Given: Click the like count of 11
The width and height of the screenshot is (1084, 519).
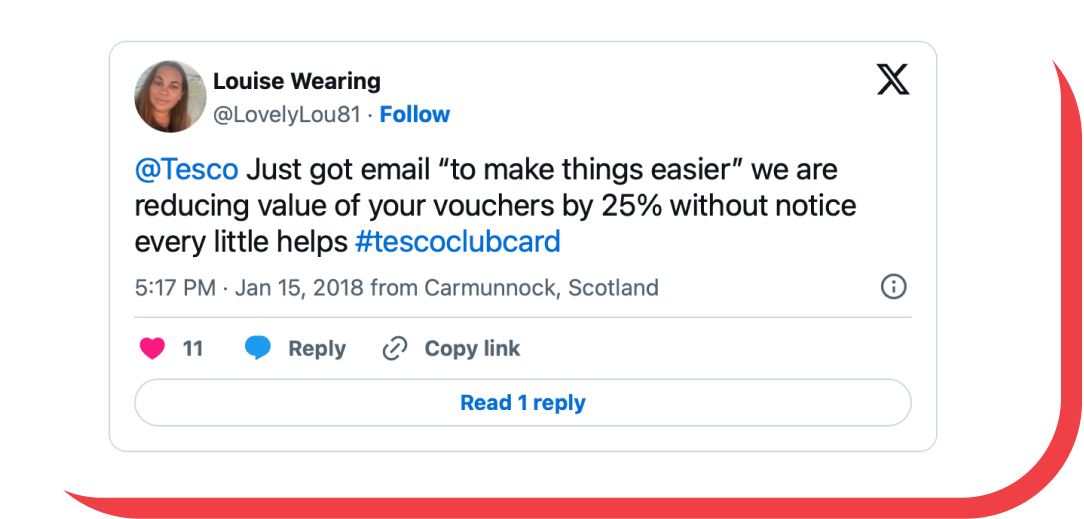Looking at the screenshot, I should click(193, 348).
